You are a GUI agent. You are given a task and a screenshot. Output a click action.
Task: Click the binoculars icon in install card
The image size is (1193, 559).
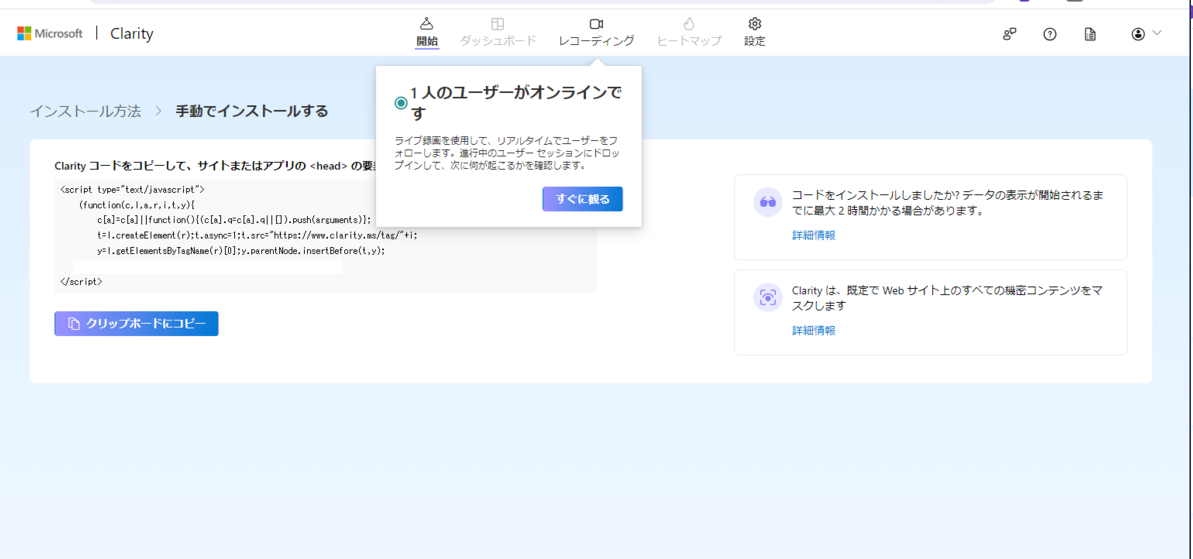click(x=768, y=202)
